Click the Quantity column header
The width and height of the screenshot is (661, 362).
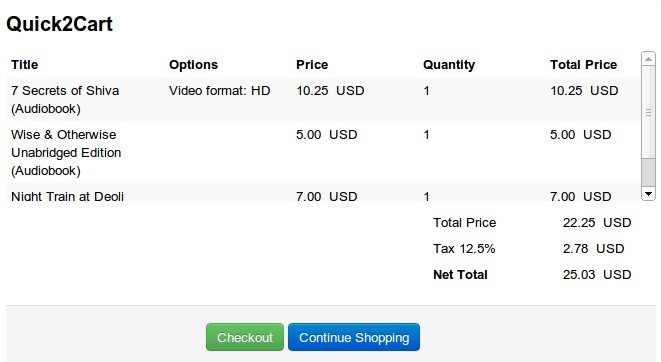point(449,64)
